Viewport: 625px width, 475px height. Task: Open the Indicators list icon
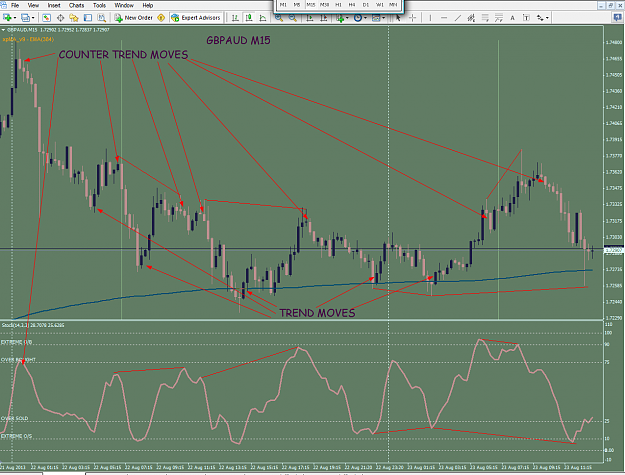click(x=340, y=18)
